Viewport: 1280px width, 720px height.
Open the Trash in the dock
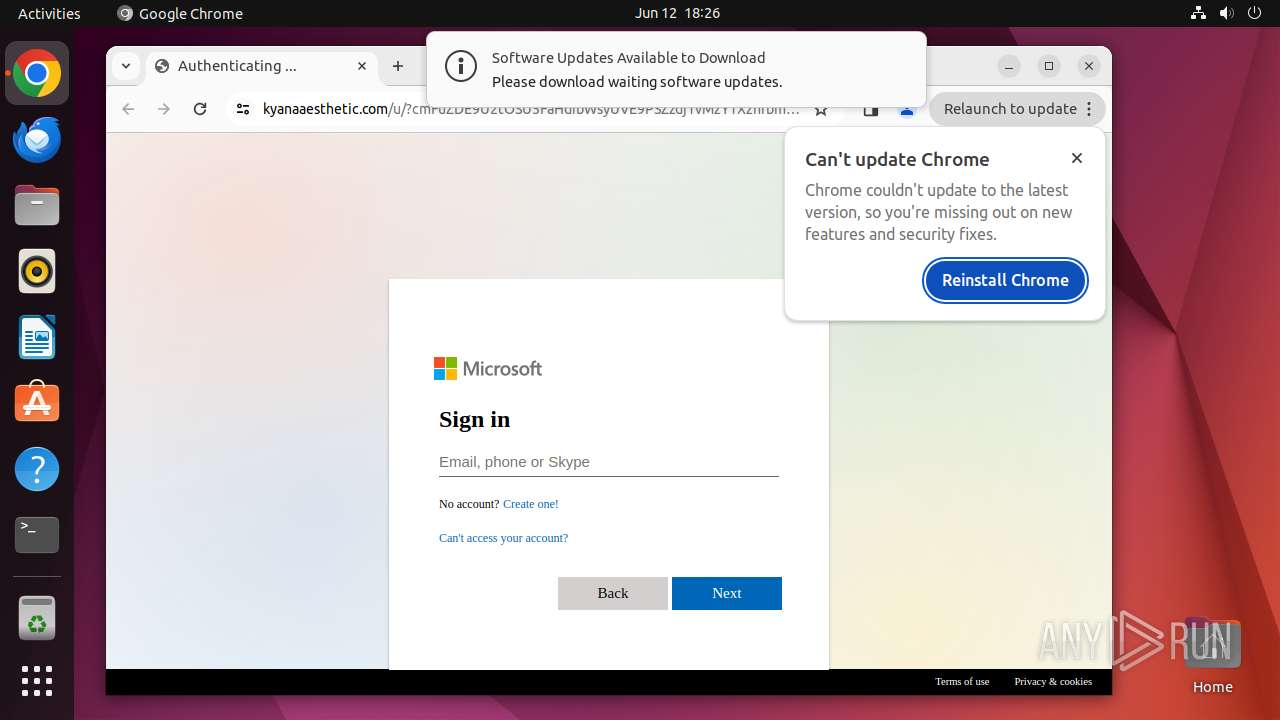coord(37,619)
